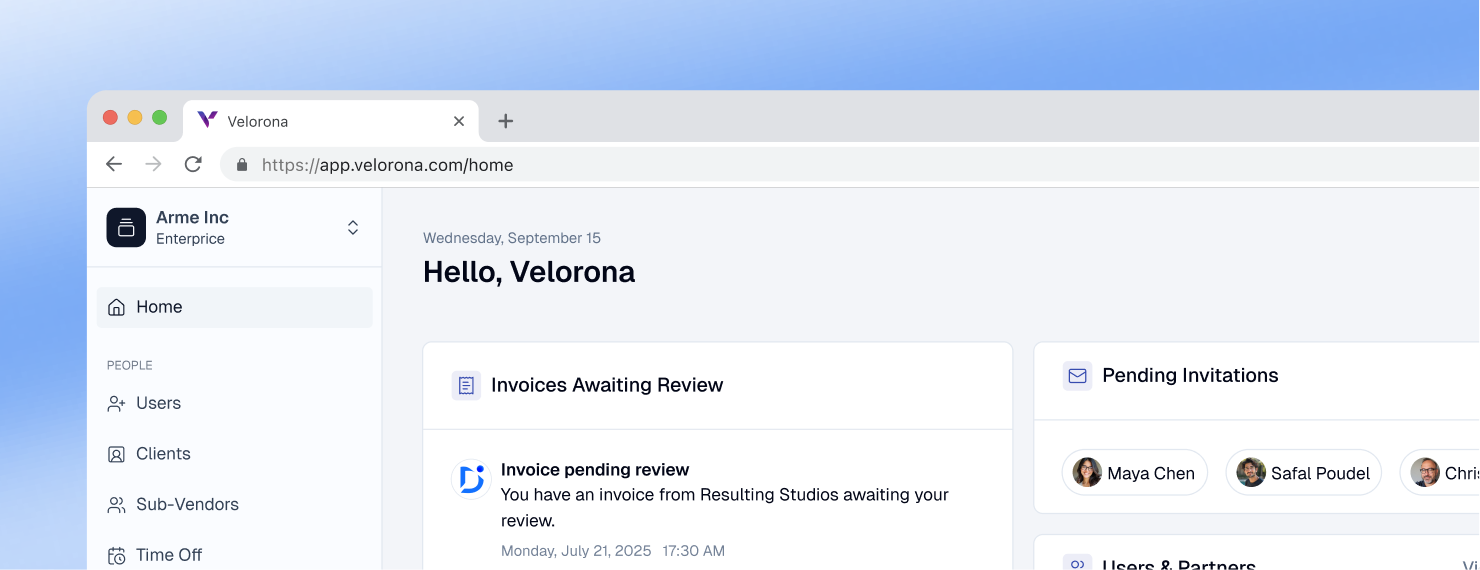Click the Pending Invitations envelope icon
Screen dimensions: 1480x570
tap(1077, 376)
